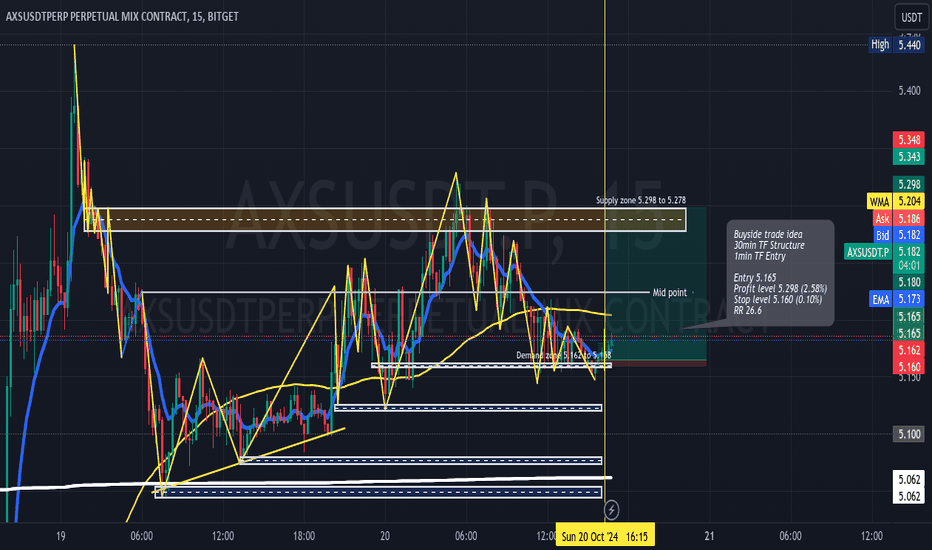Open the USDT currency selector
The image size is (932, 550).
[911, 17]
